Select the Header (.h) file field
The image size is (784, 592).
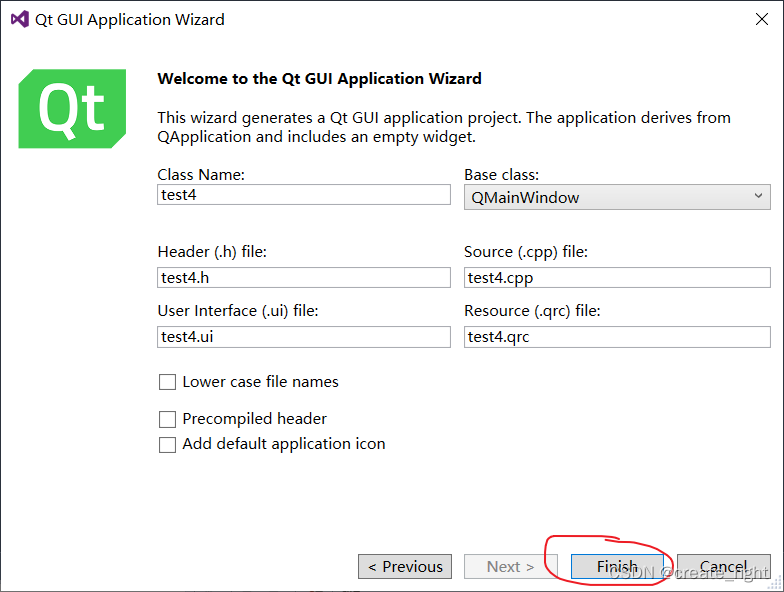click(304, 278)
